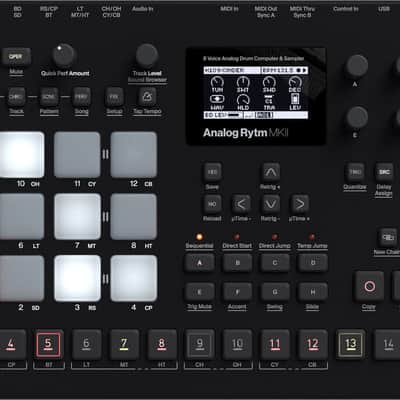
Task: Tap the New Chain key
Action: [388, 238]
